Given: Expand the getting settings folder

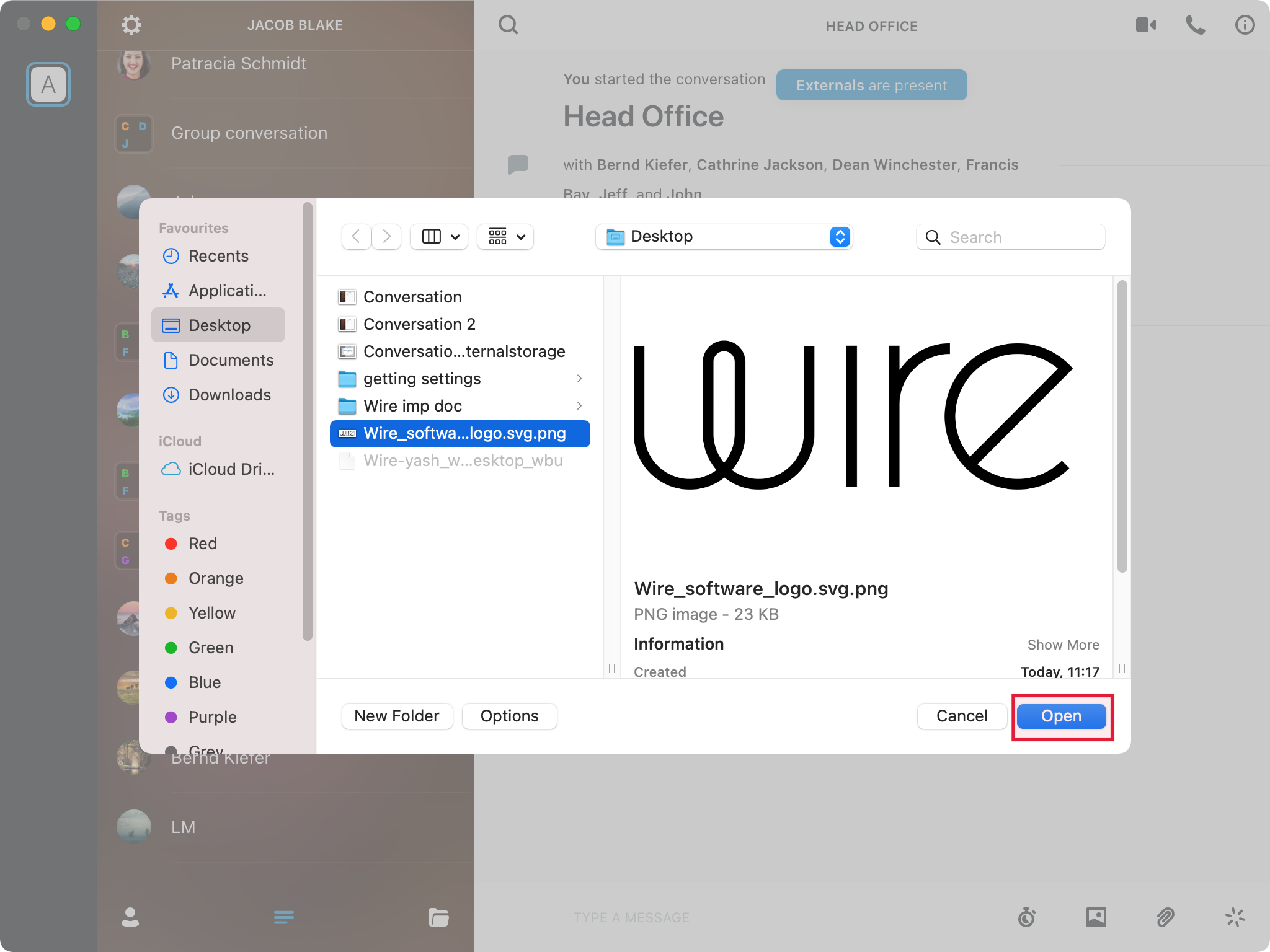Looking at the screenshot, I should pyautogui.click(x=579, y=379).
